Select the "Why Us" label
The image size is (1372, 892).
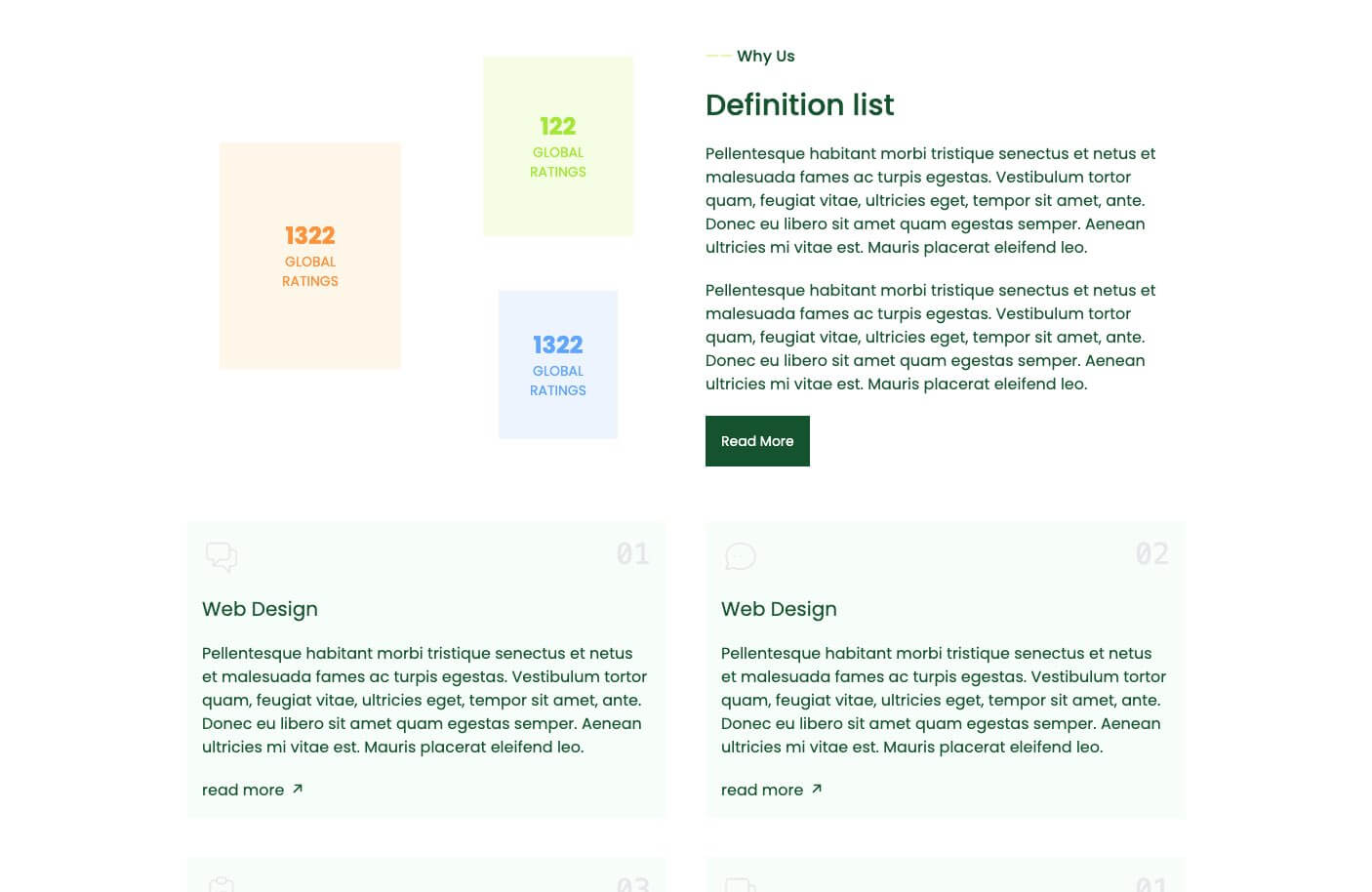coord(766,56)
